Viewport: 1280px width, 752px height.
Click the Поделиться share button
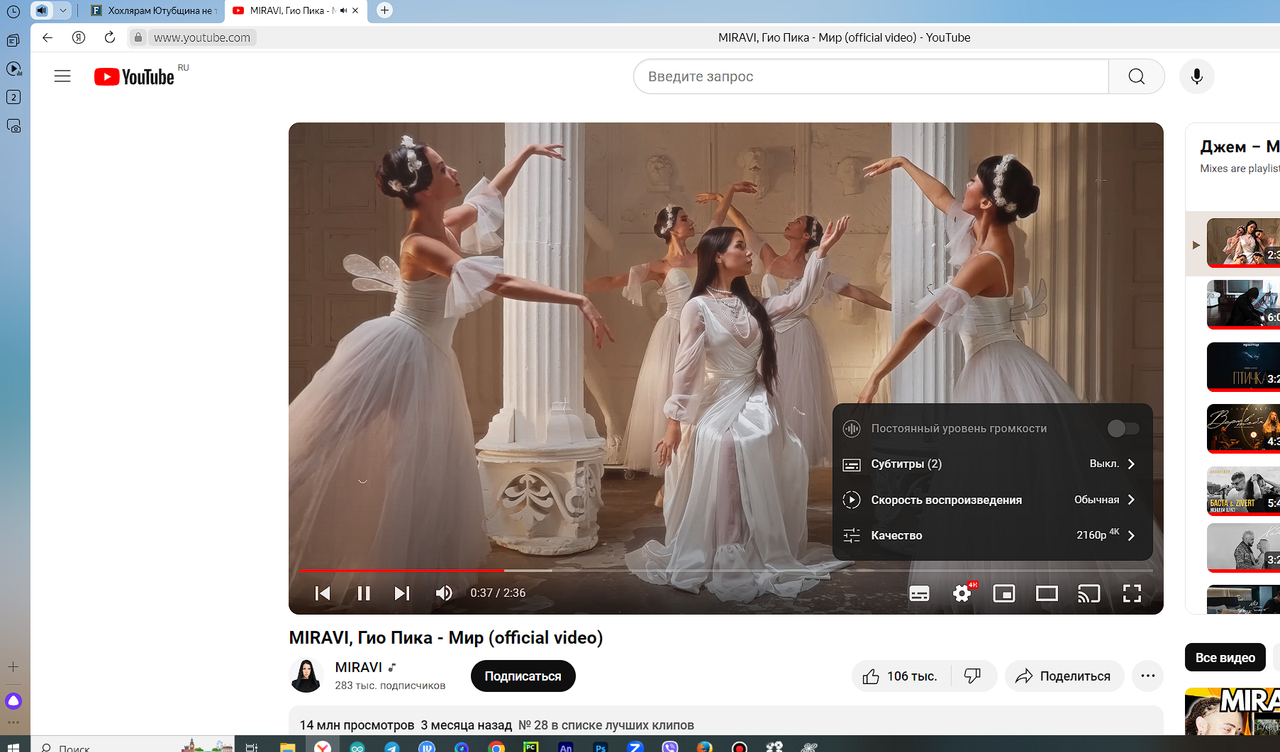[1064, 676]
